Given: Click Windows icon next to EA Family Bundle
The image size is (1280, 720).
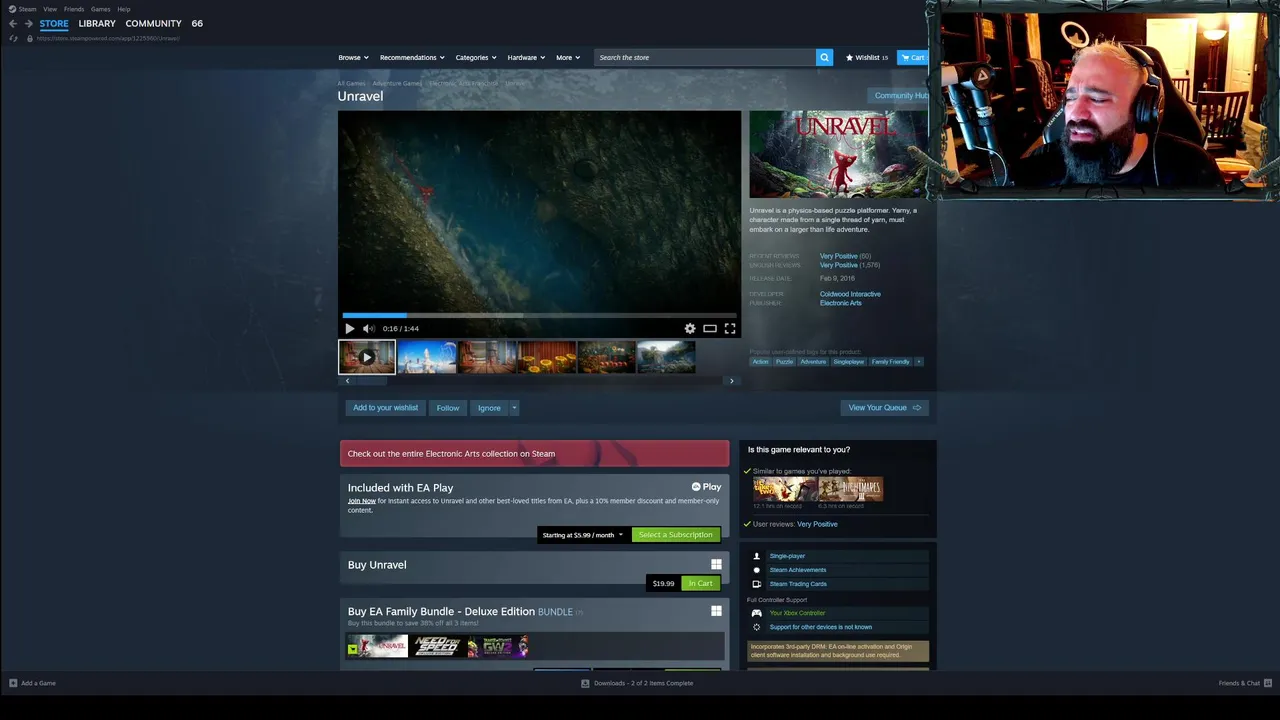Looking at the screenshot, I should pos(716,610).
